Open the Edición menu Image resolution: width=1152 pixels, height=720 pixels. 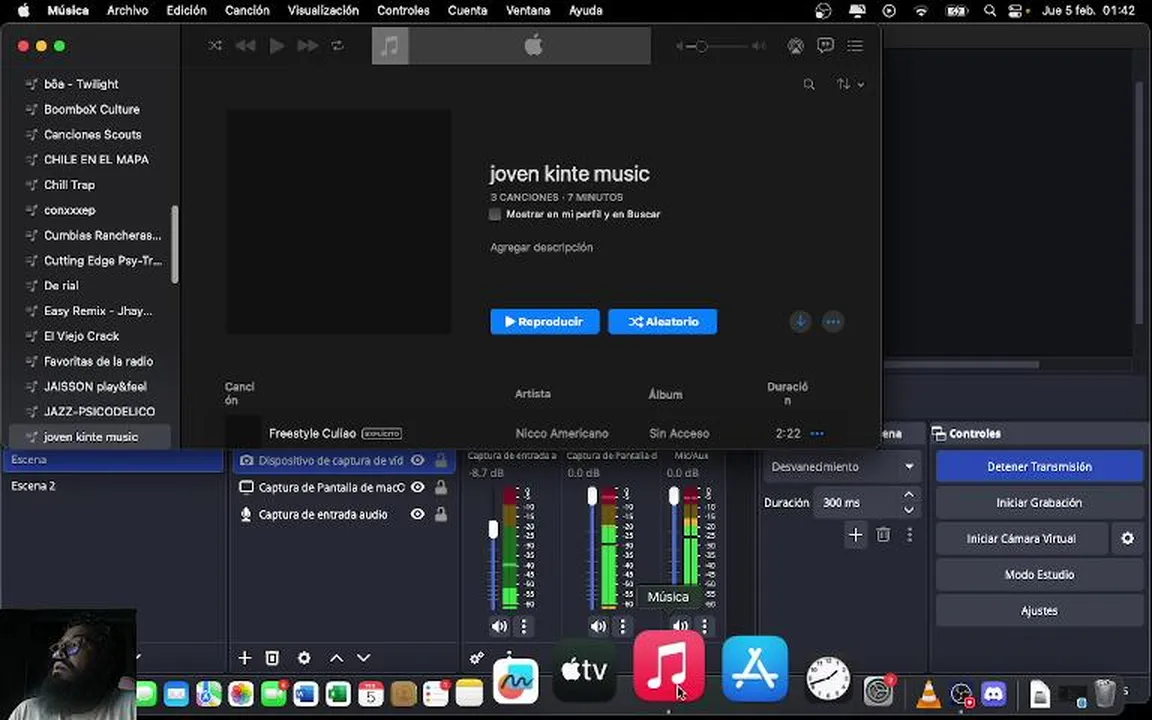(187, 10)
